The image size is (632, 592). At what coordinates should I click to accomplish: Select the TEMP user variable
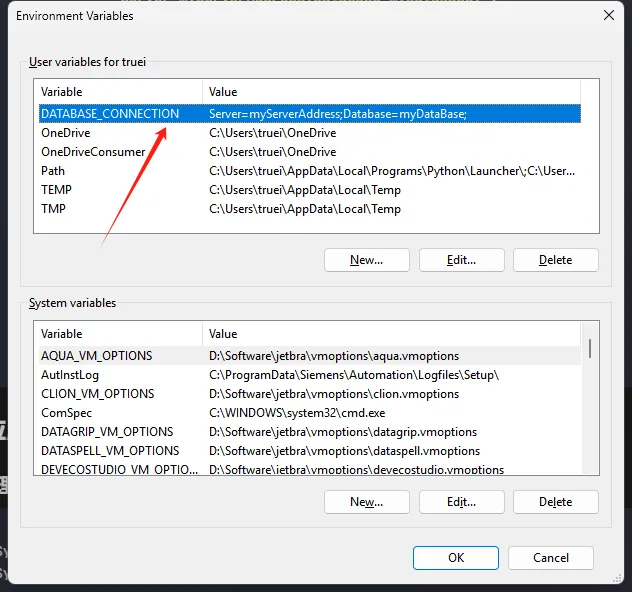coord(56,190)
